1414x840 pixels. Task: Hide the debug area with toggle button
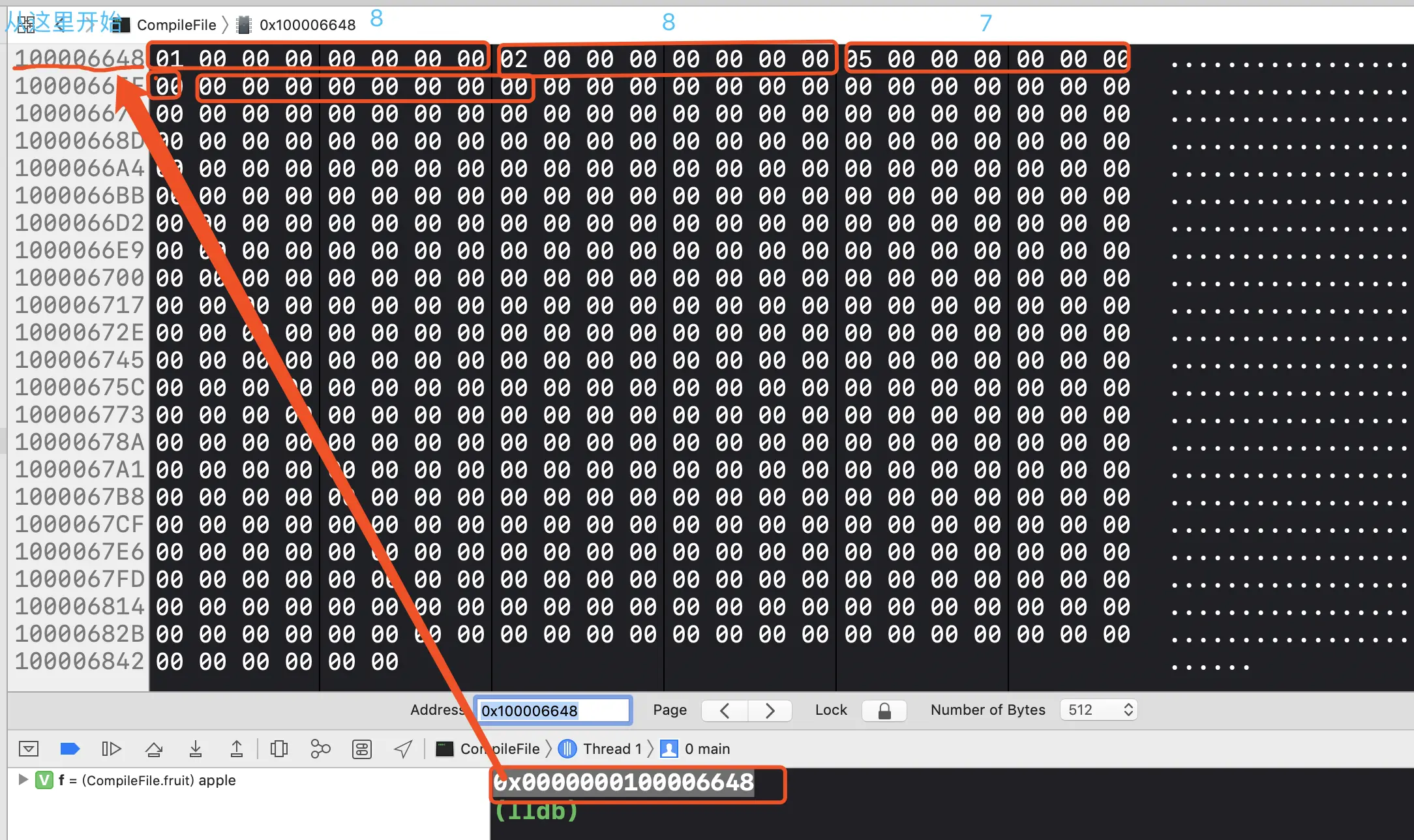tap(29, 749)
